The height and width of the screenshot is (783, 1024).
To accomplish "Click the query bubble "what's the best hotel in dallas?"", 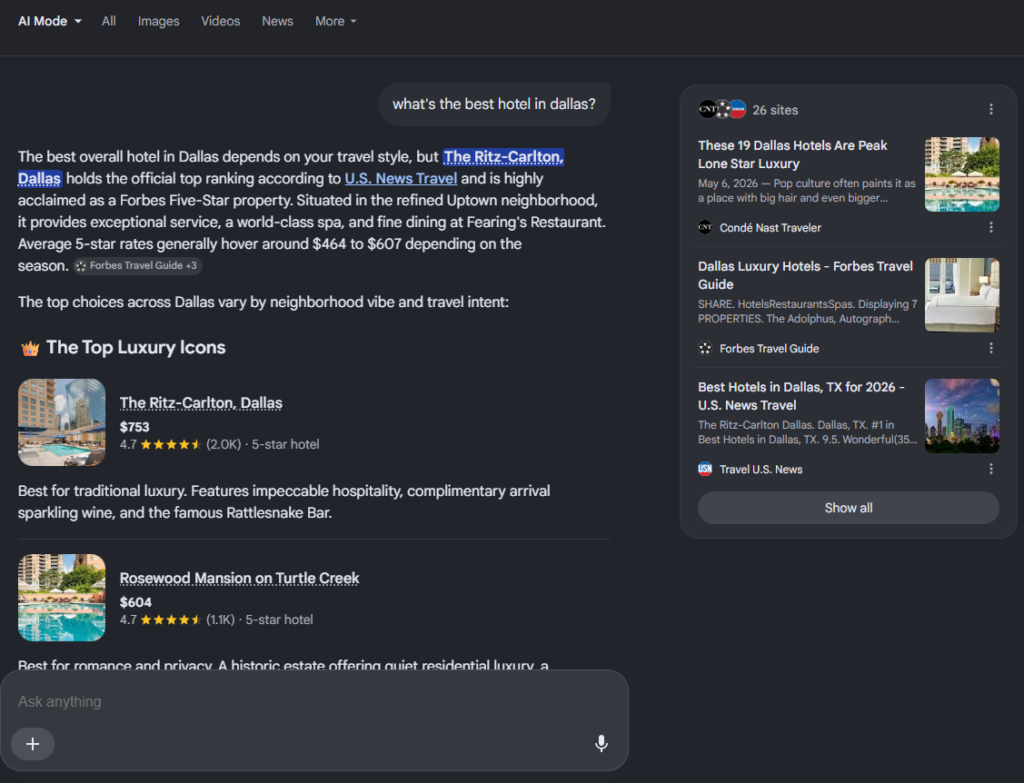I will pyautogui.click(x=494, y=104).
